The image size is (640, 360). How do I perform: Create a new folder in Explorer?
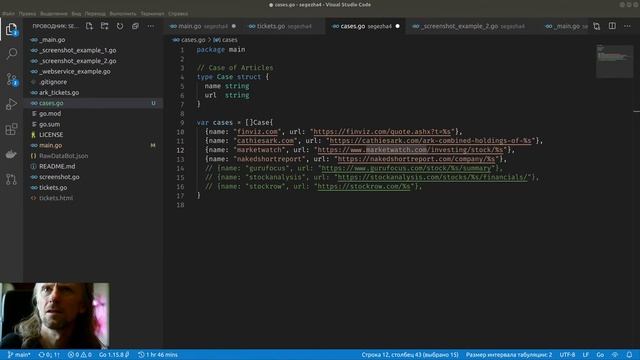(x=104, y=26)
